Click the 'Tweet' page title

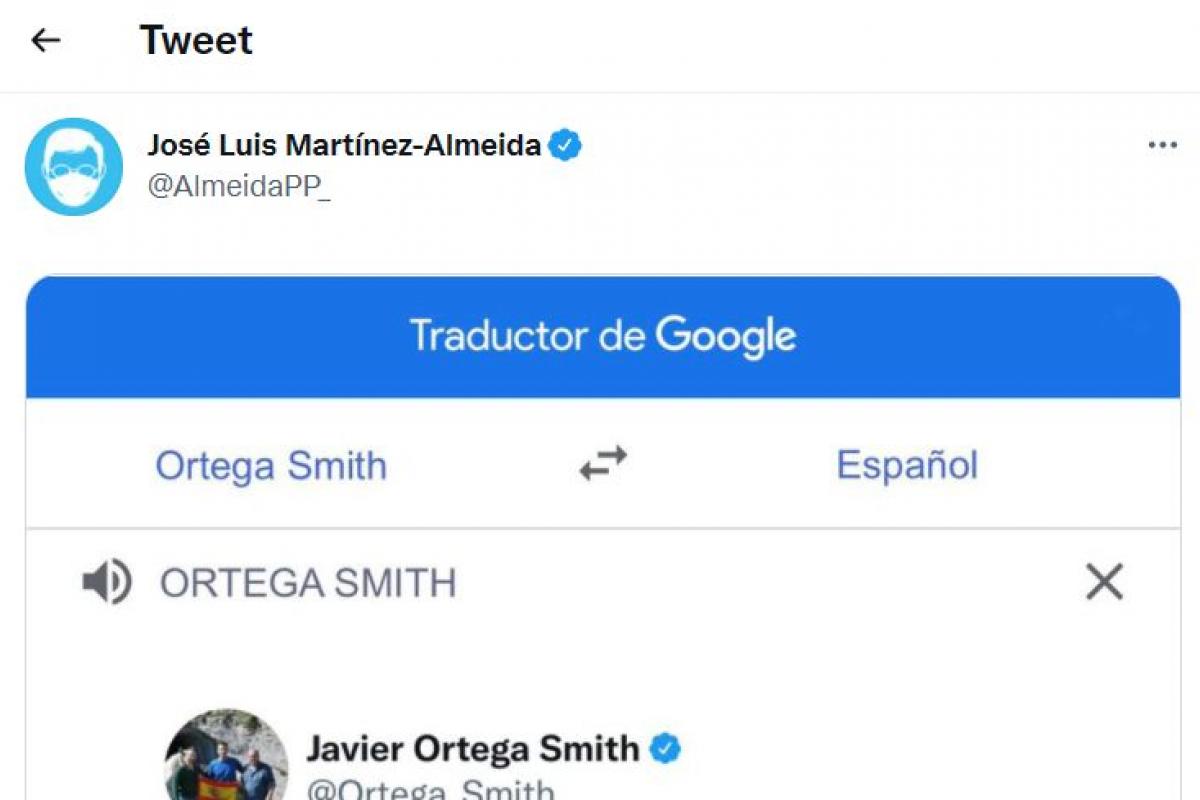coord(196,40)
